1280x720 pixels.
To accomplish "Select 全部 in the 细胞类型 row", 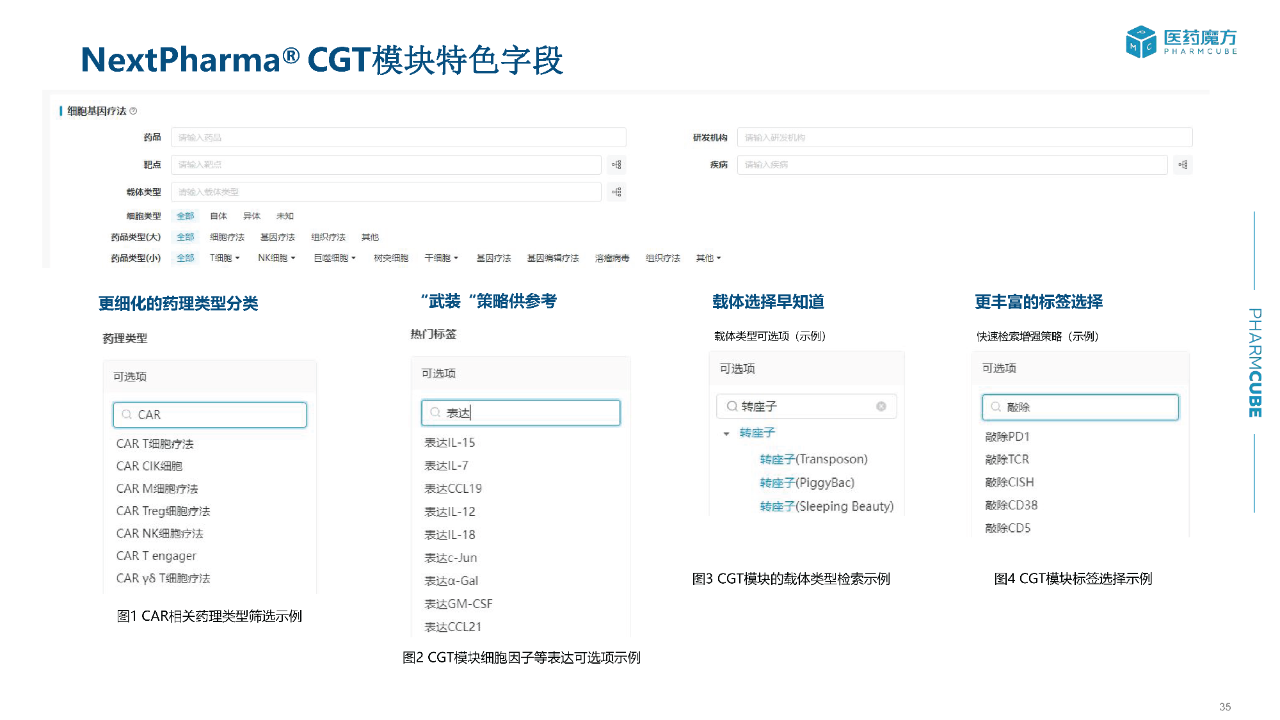I will [185, 216].
